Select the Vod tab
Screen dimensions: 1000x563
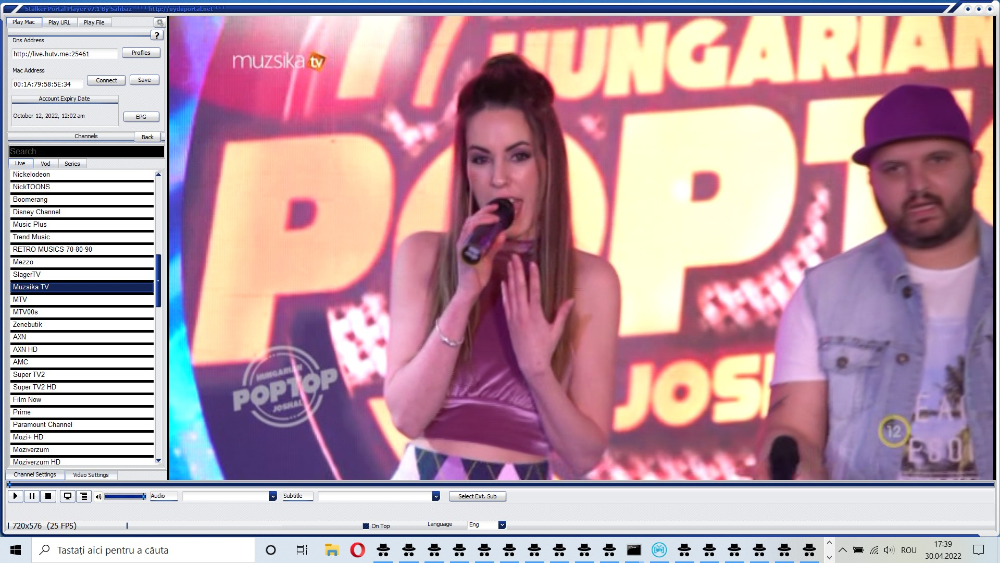coord(45,164)
